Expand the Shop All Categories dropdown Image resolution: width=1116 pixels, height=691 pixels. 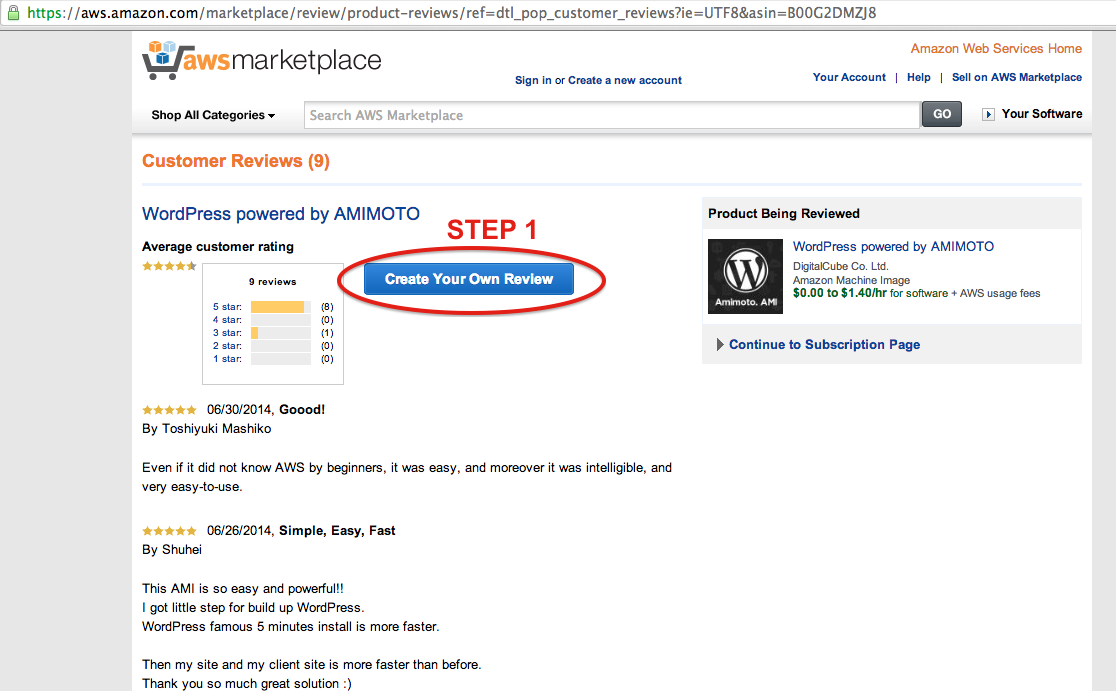tap(213, 115)
